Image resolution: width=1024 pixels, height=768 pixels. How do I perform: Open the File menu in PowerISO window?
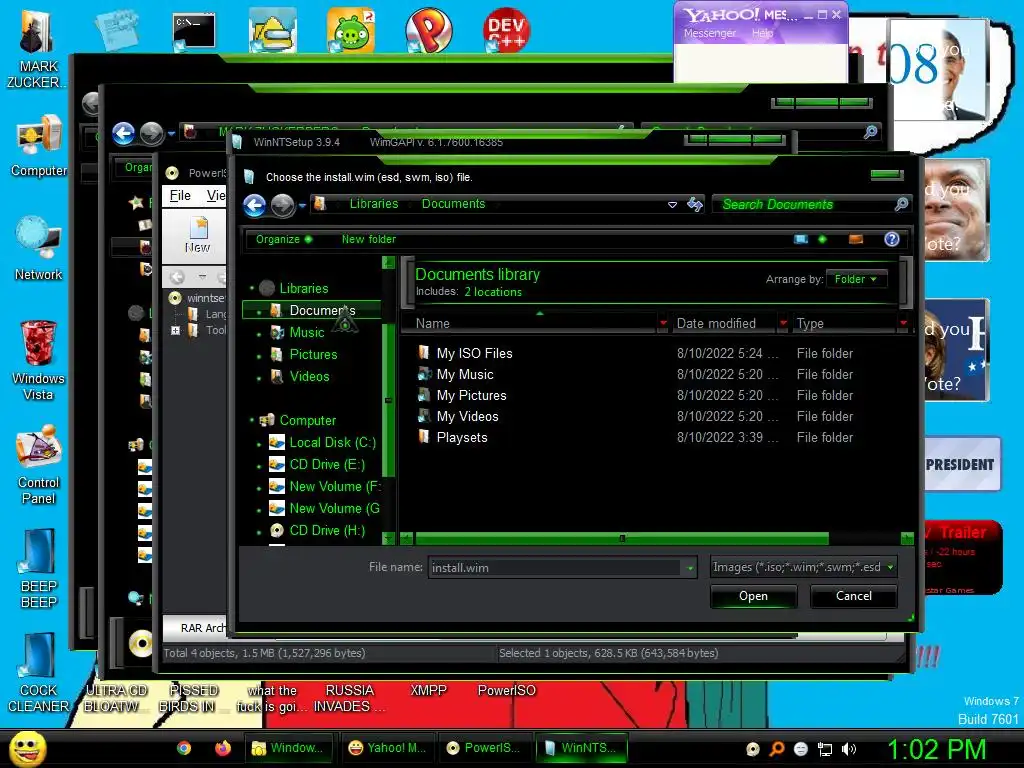(x=180, y=195)
